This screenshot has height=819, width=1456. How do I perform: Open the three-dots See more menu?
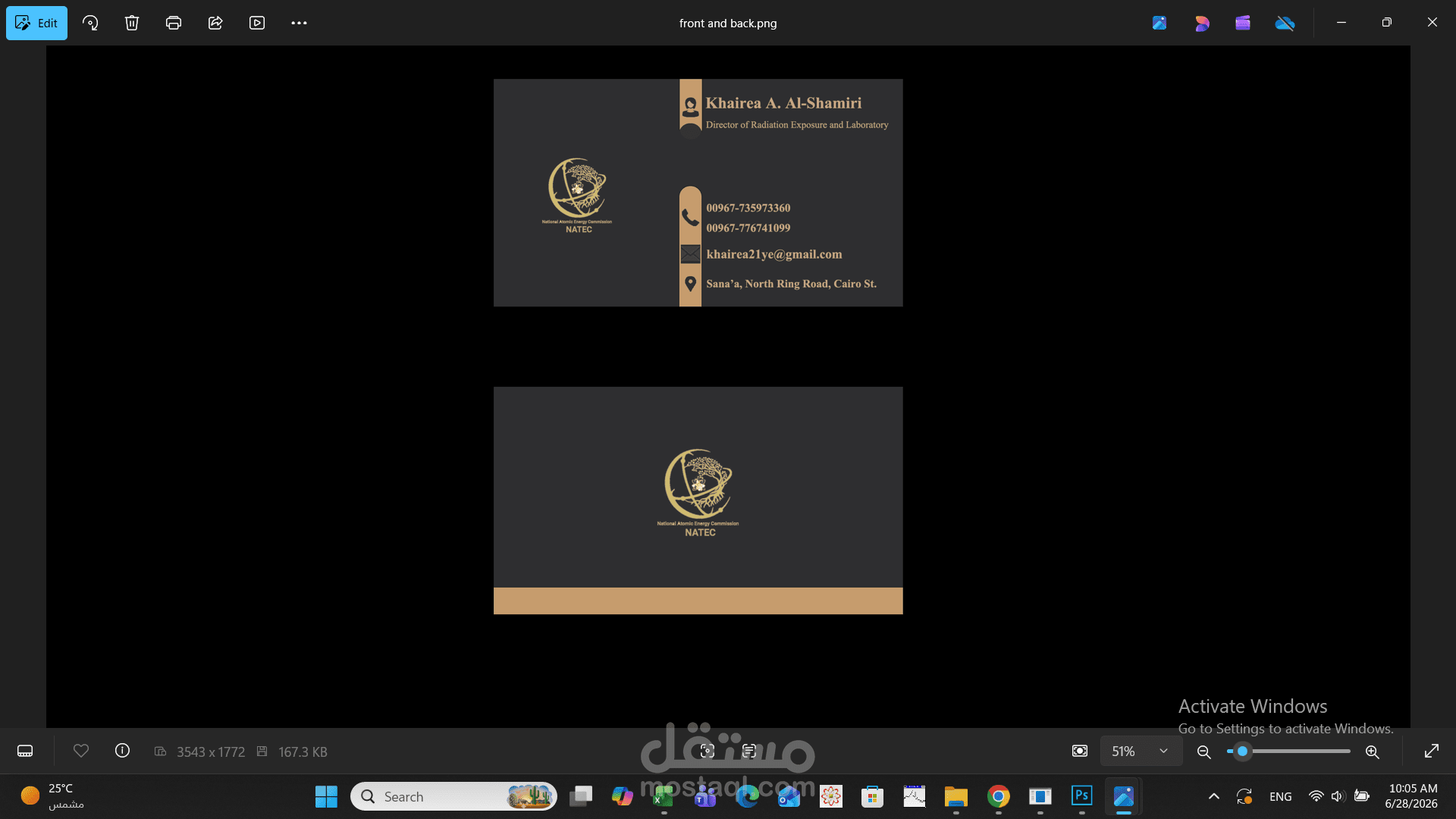point(299,23)
